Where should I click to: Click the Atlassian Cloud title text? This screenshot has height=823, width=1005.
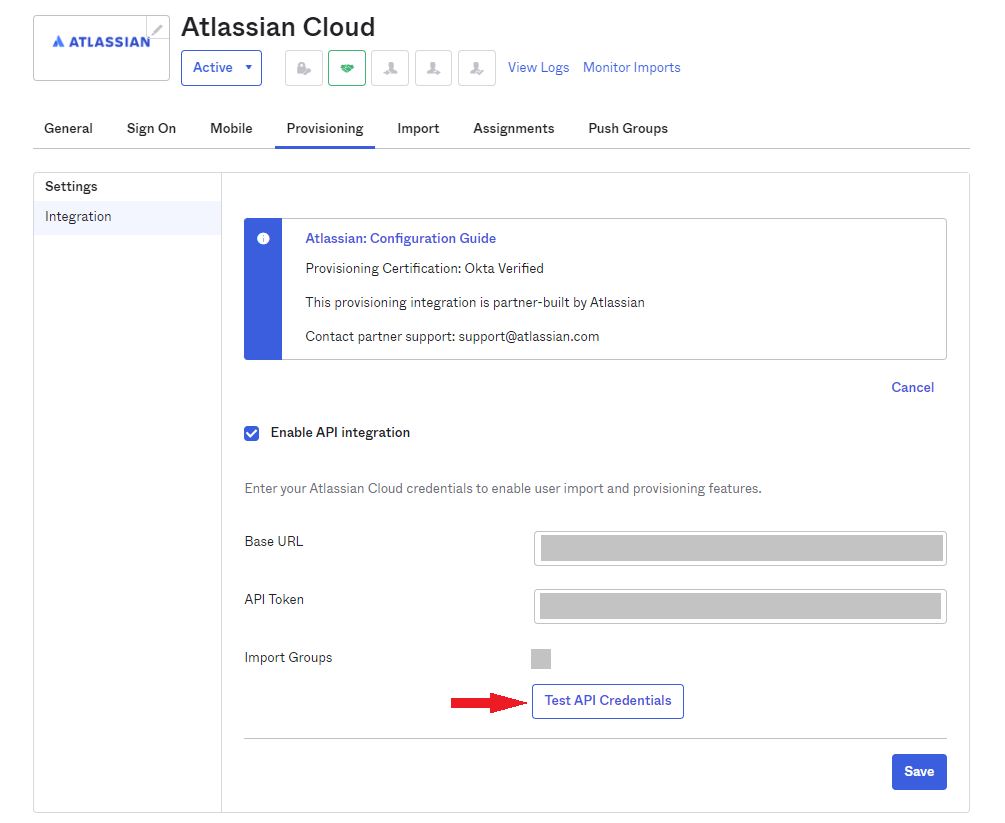click(x=278, y=27)
